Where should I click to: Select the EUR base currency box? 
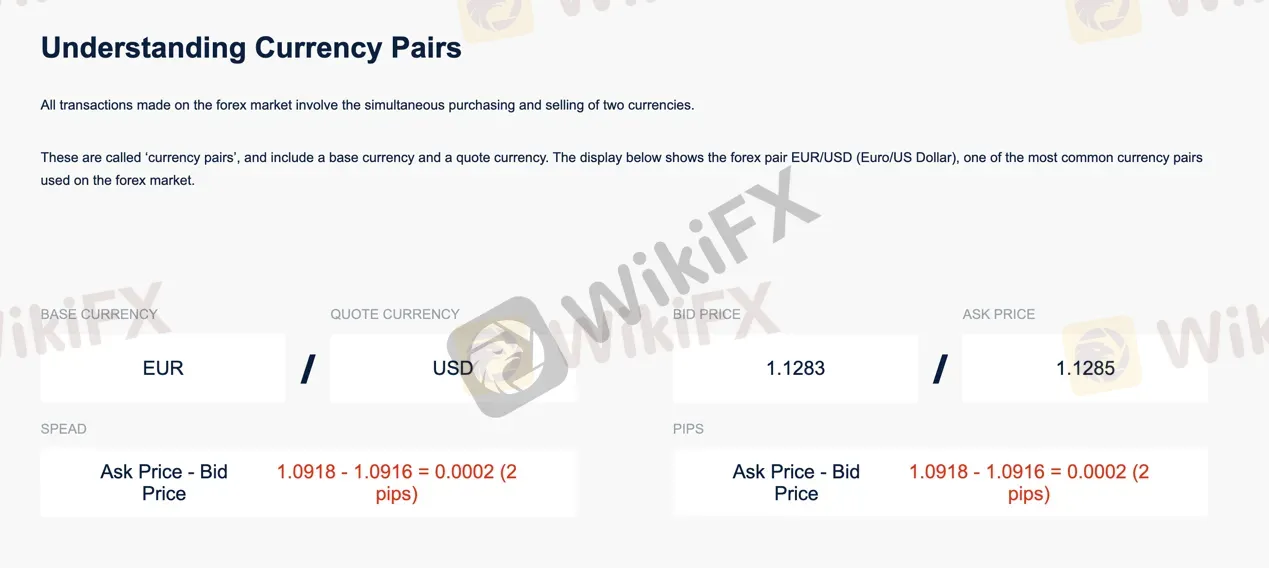pyautogui.click(x=163, y=368)
